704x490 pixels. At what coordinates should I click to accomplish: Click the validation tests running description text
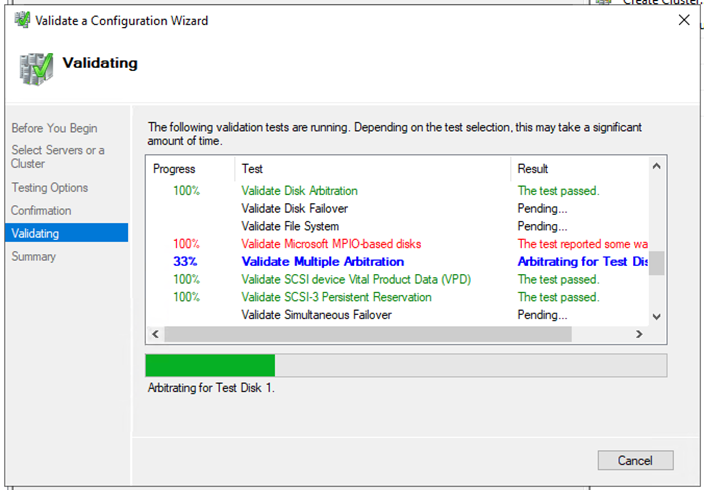(x=395, y=134)
